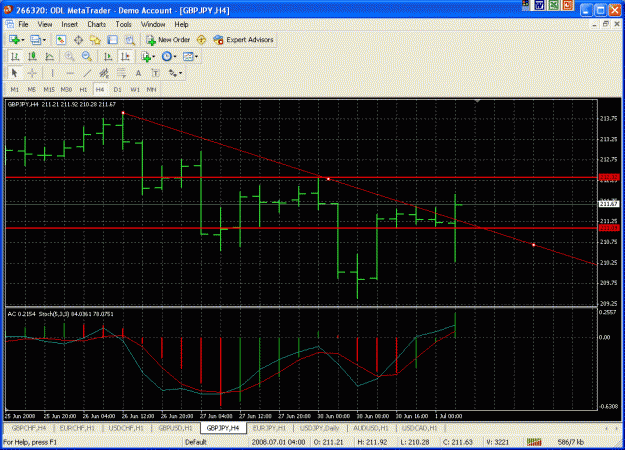
Task: Open the View menu
Action: coord(45,24)
